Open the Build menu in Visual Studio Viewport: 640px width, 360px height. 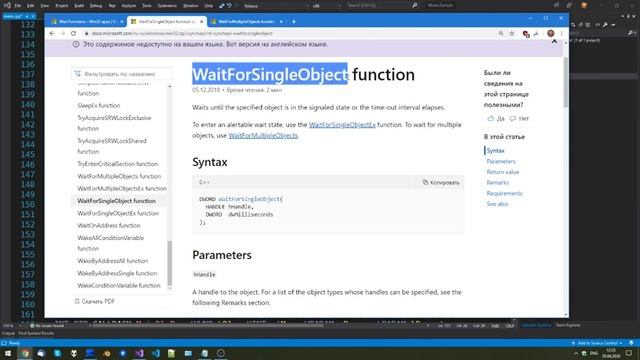(79, 6)
